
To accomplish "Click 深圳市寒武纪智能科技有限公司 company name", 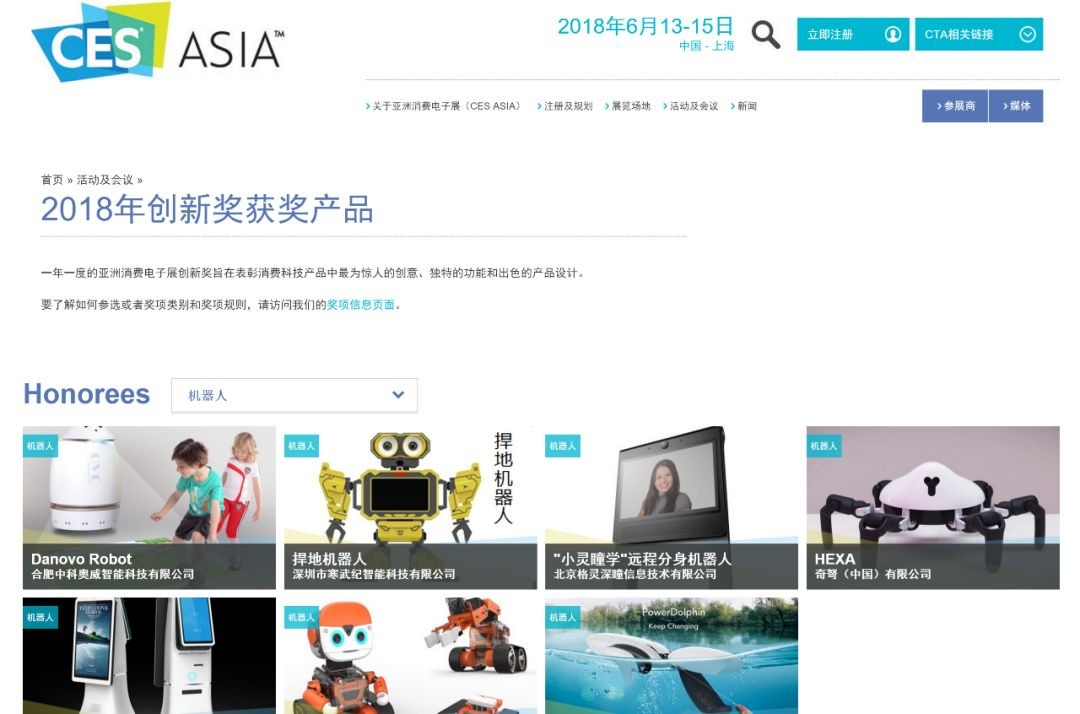I will [x=374, y=574].
